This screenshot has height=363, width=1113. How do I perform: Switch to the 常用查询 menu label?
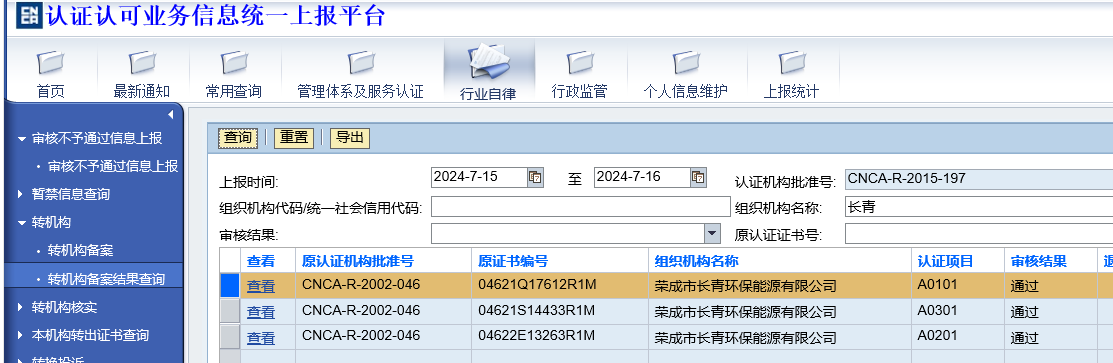(234, 92)
